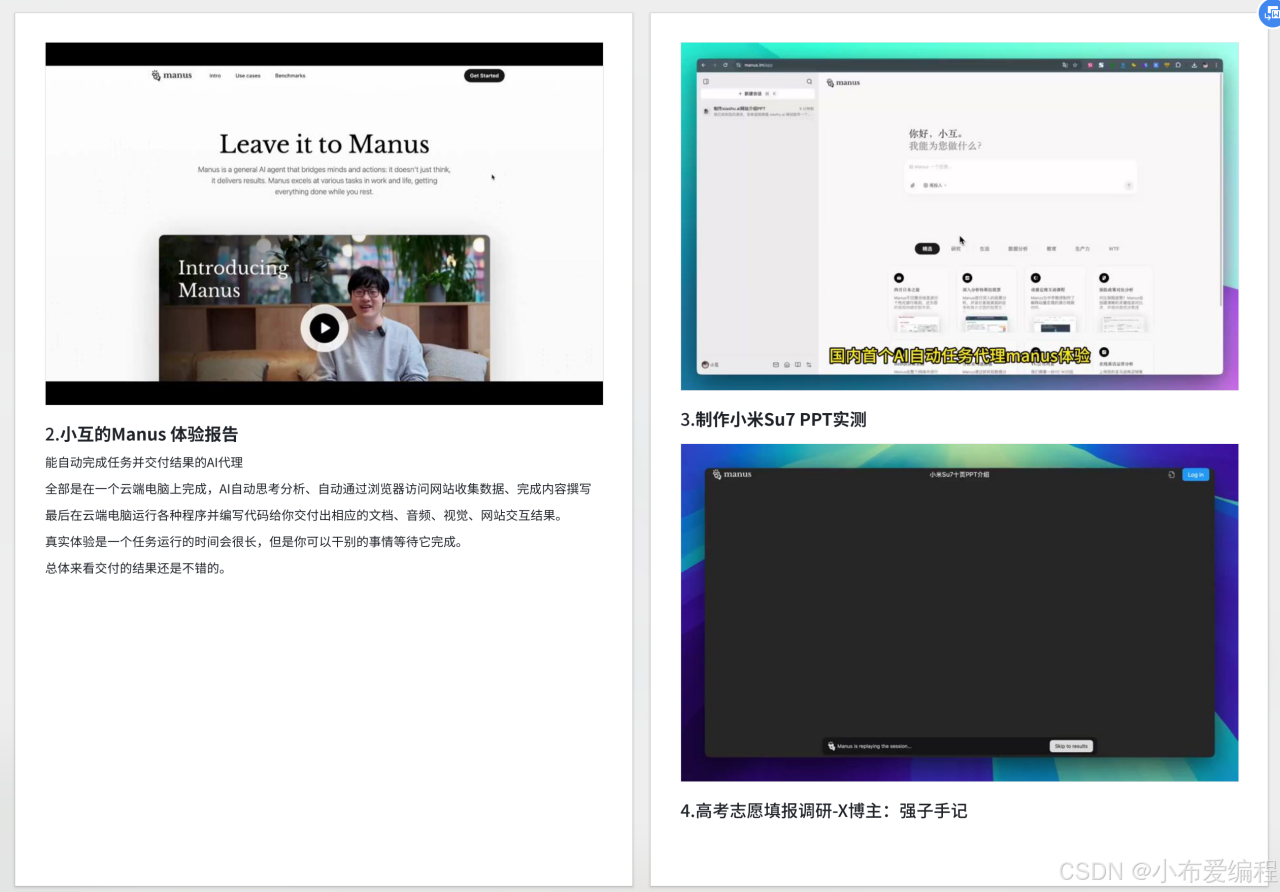Click the sidebar toggle icon in Manus app
Viewport: 1280px width, 892px height.
tap(705, 81)
